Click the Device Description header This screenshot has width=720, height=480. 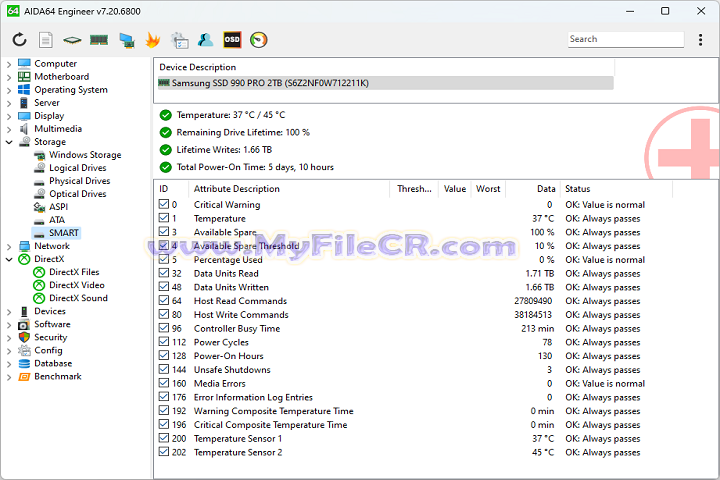[197, 67]
